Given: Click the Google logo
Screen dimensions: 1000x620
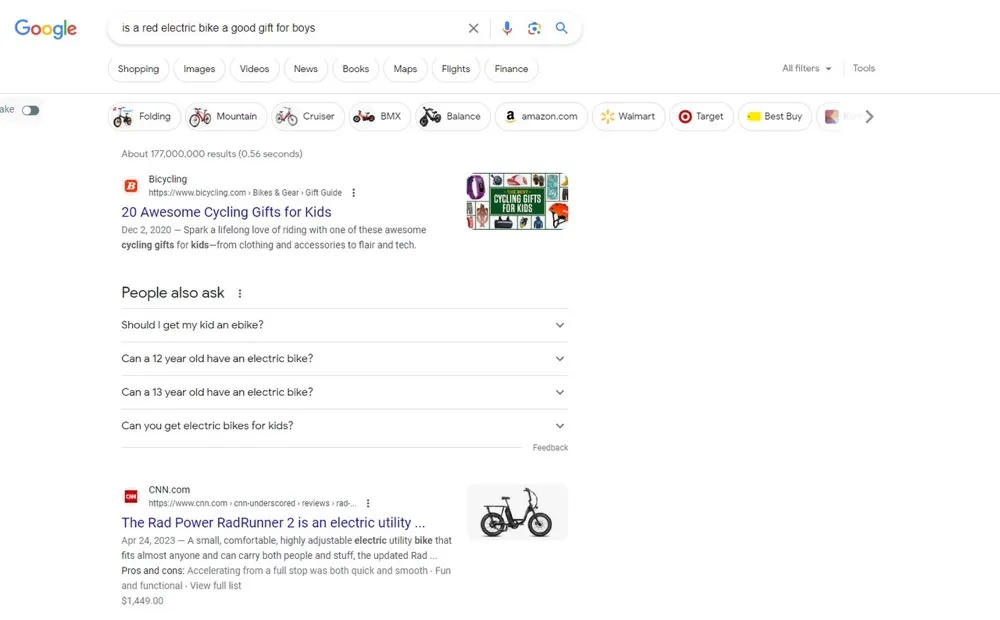Looking at the screenshot, I should (x=45, y=28).
